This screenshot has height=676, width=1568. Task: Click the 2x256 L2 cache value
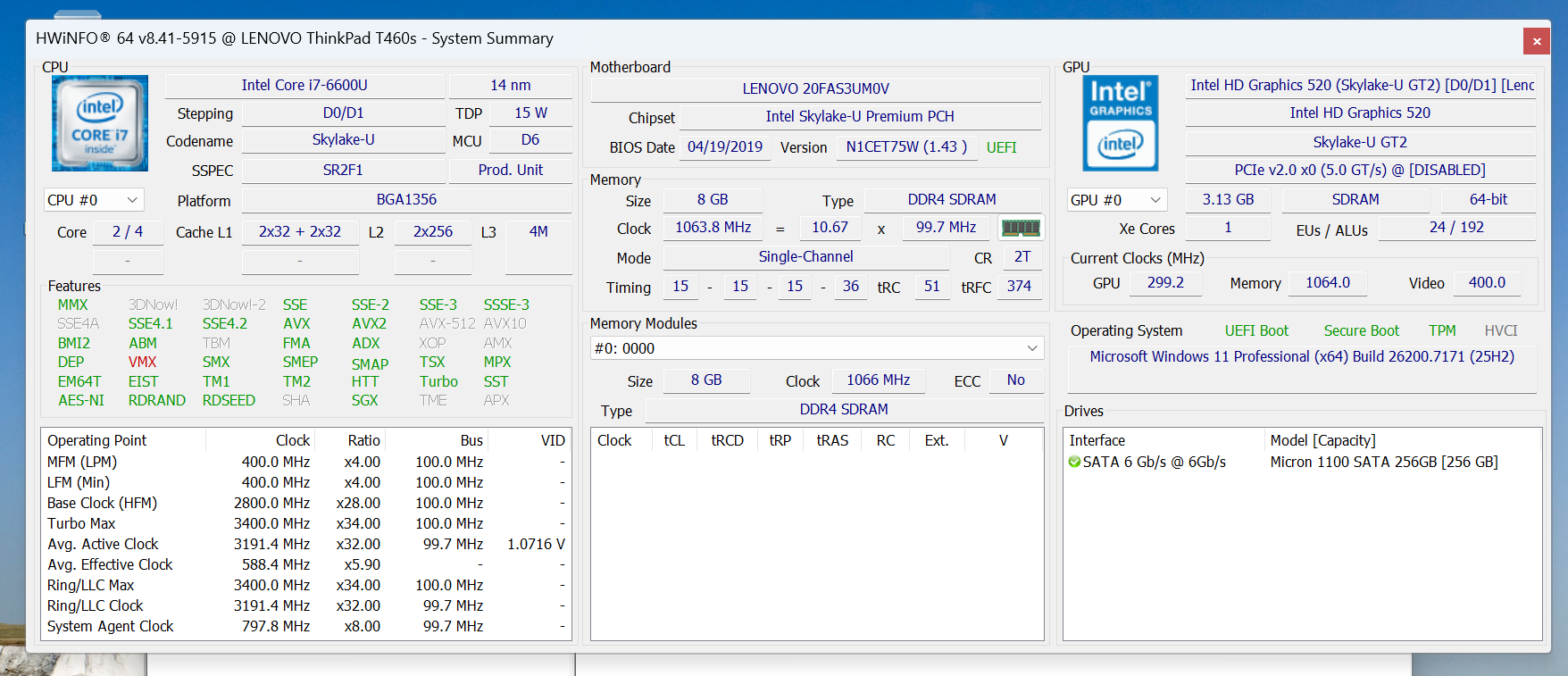(433, 231)
